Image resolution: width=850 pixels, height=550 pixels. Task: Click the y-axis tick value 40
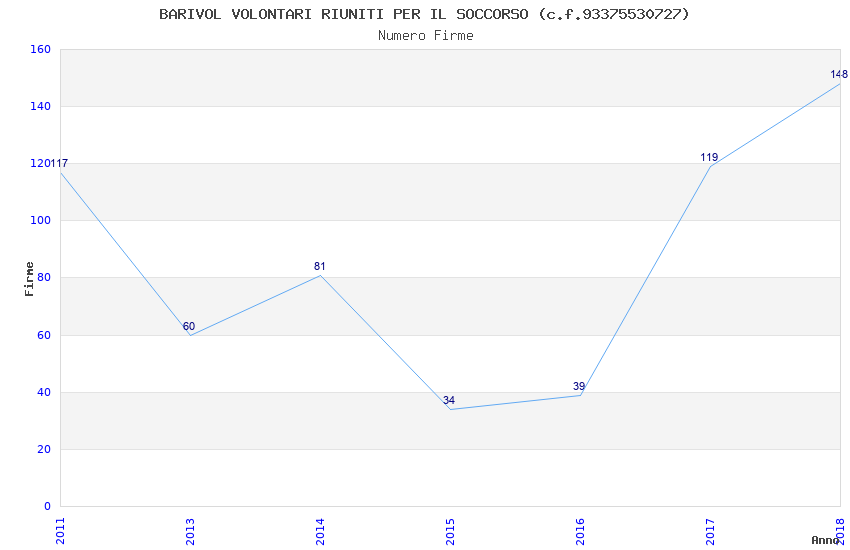click(44, 392)
